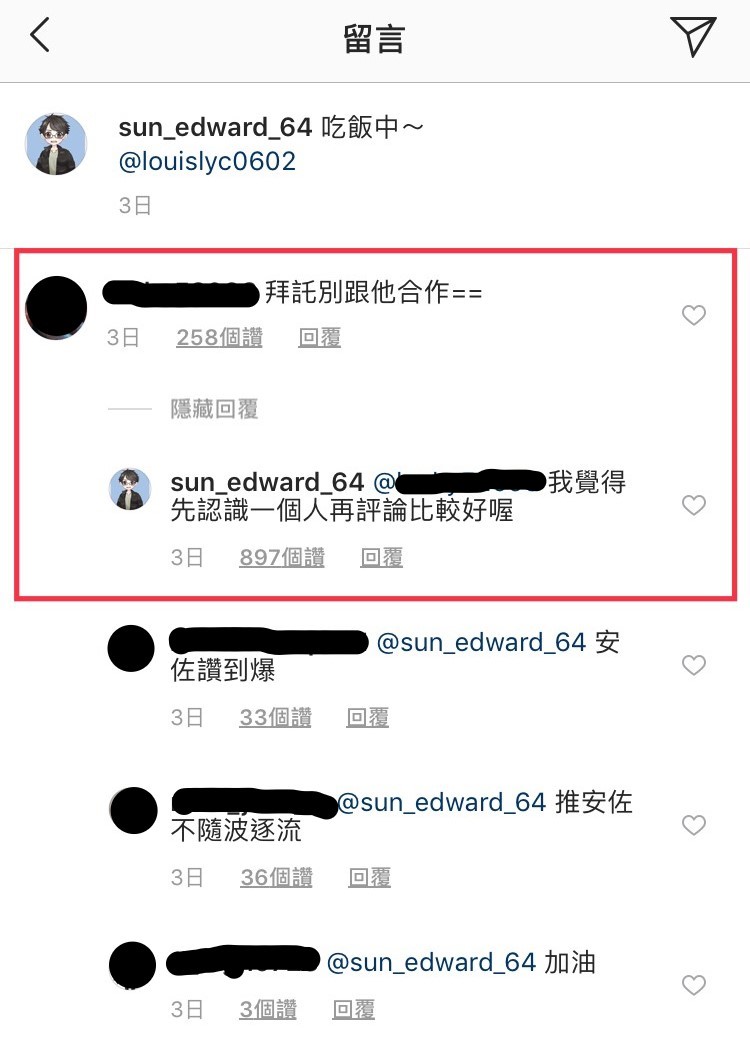Viewport: 750px width, 1059px height.
Task: Like sun_edward_64's reply 先認識一個人再評論
Action: (693, 505)
